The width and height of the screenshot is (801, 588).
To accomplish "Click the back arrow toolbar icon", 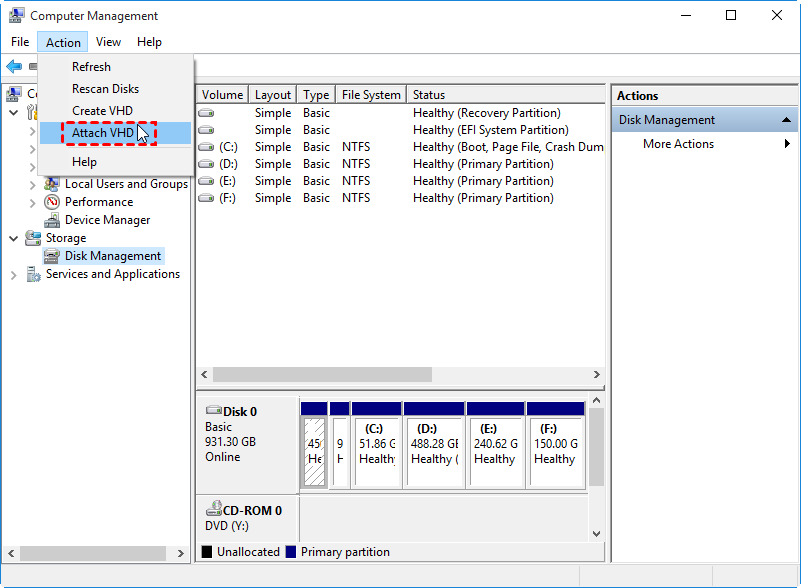I will [14, 66].
